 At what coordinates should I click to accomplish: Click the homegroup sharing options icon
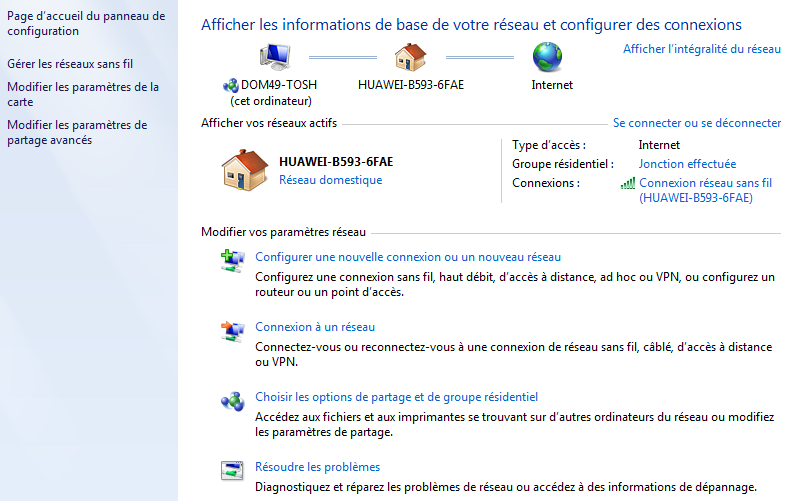(x=232, y=402)
